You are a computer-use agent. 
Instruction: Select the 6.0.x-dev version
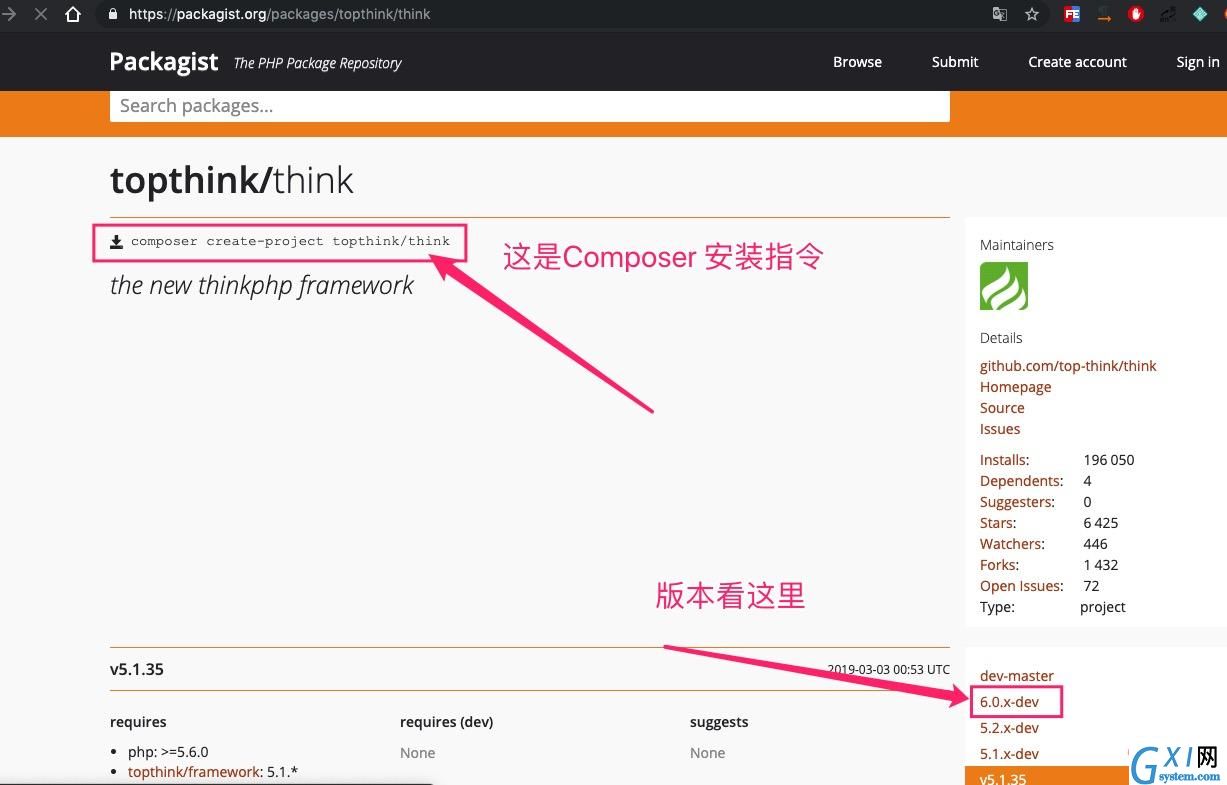click(x=1010, y=702)
